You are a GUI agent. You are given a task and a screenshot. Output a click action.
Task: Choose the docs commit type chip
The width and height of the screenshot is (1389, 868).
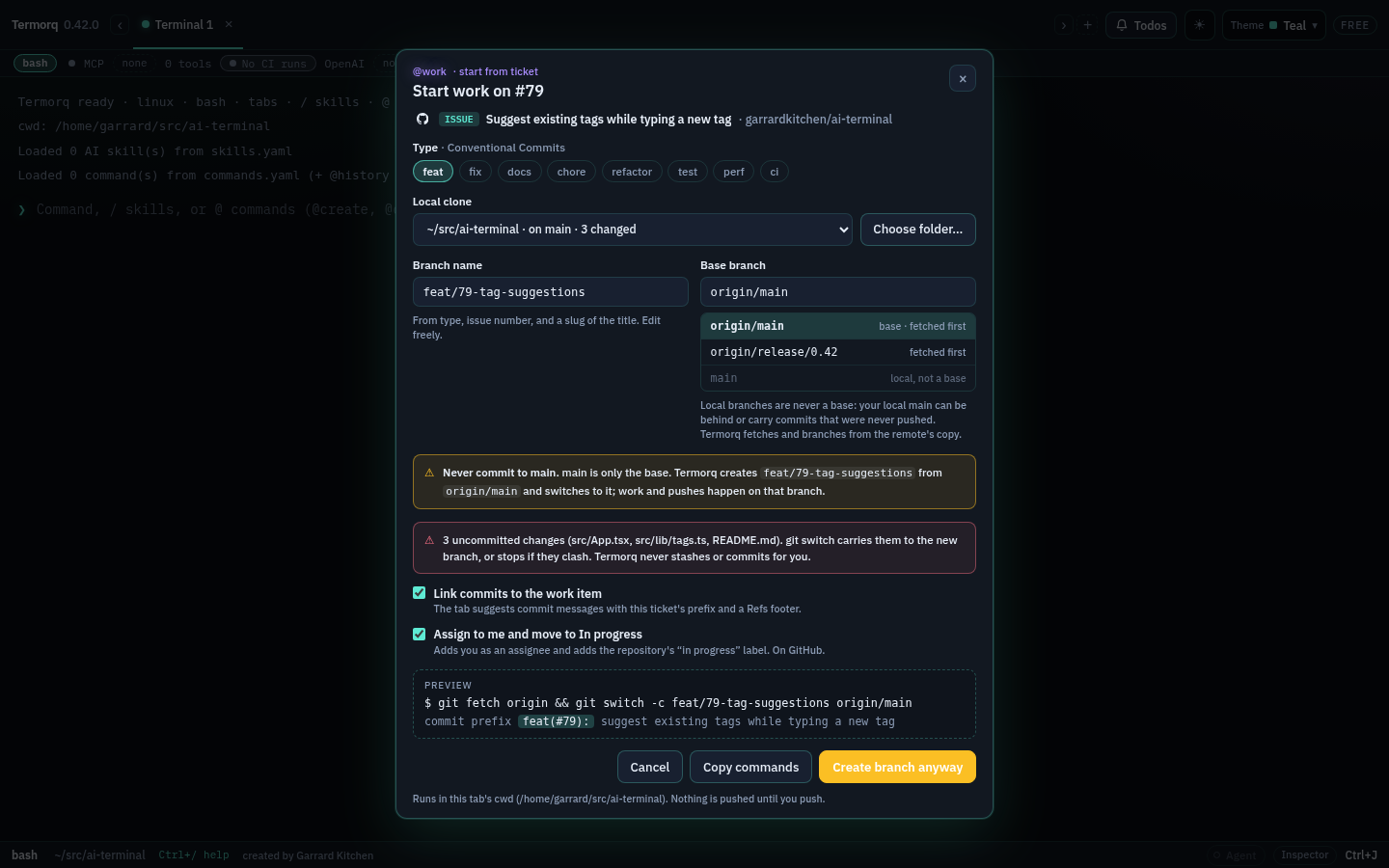point(520,172)
